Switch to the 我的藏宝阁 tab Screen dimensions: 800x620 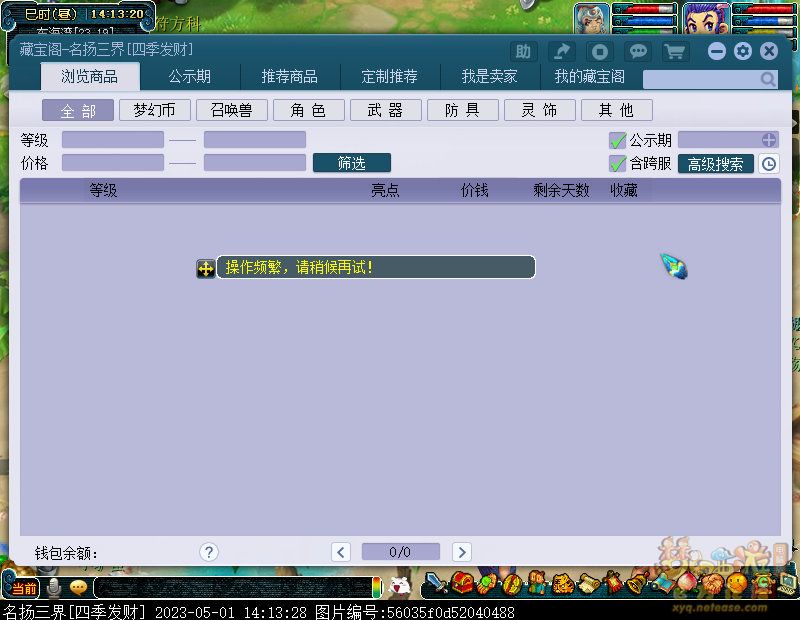click(590, 77)
